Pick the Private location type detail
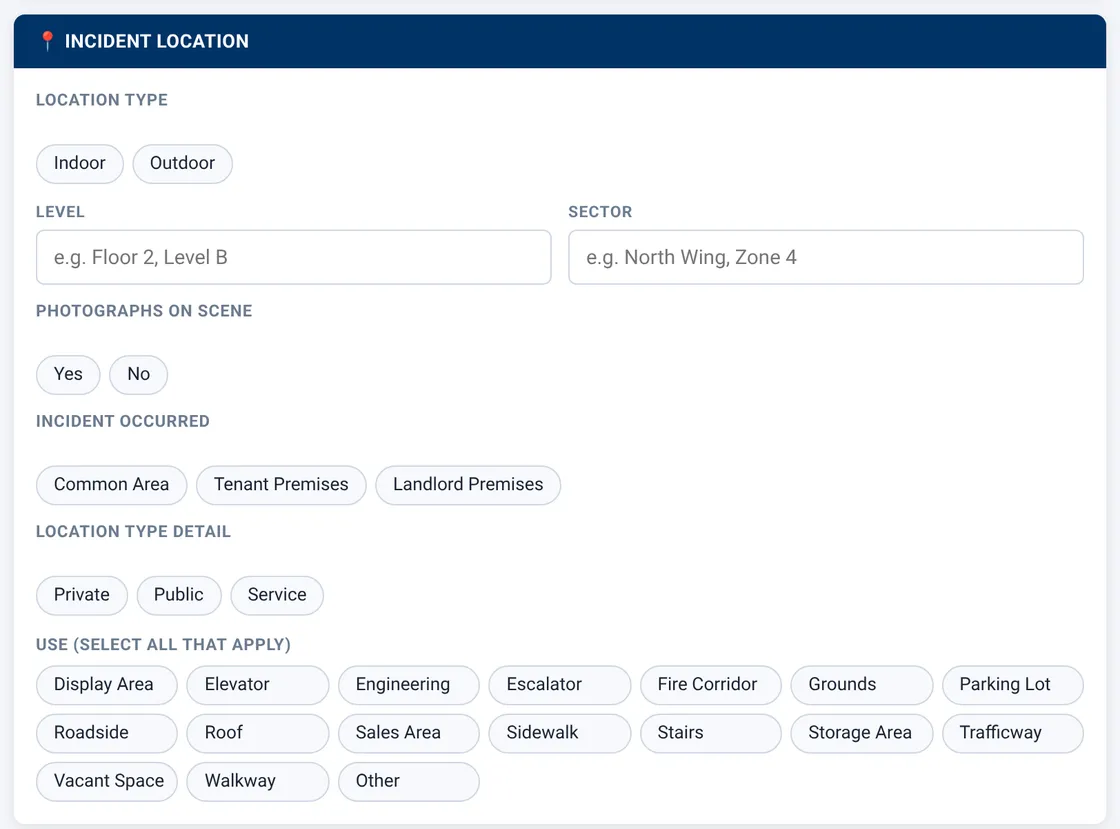The width and height of the screenshot is (1120, 829). coord(82,595)
